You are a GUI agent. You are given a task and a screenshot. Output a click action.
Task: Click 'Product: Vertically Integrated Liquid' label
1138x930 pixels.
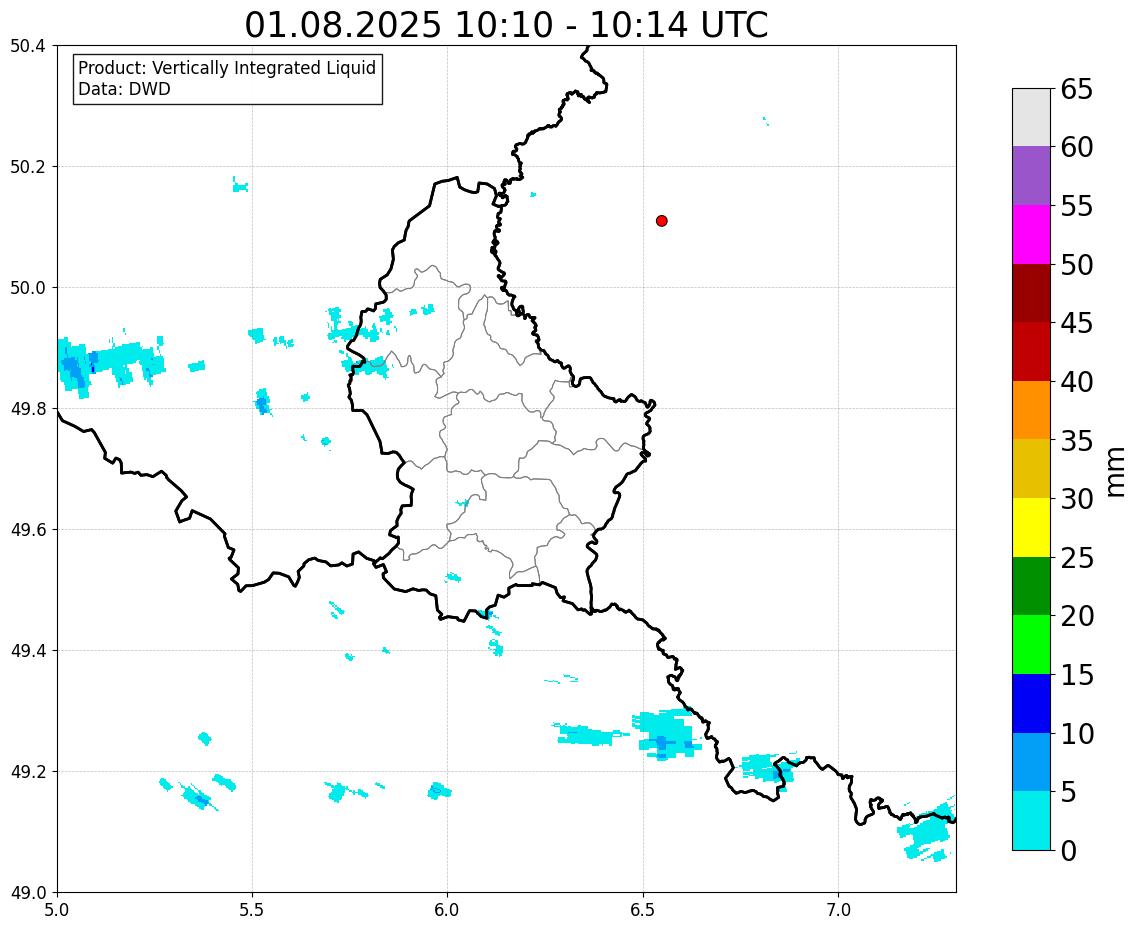tap(227, 68)
